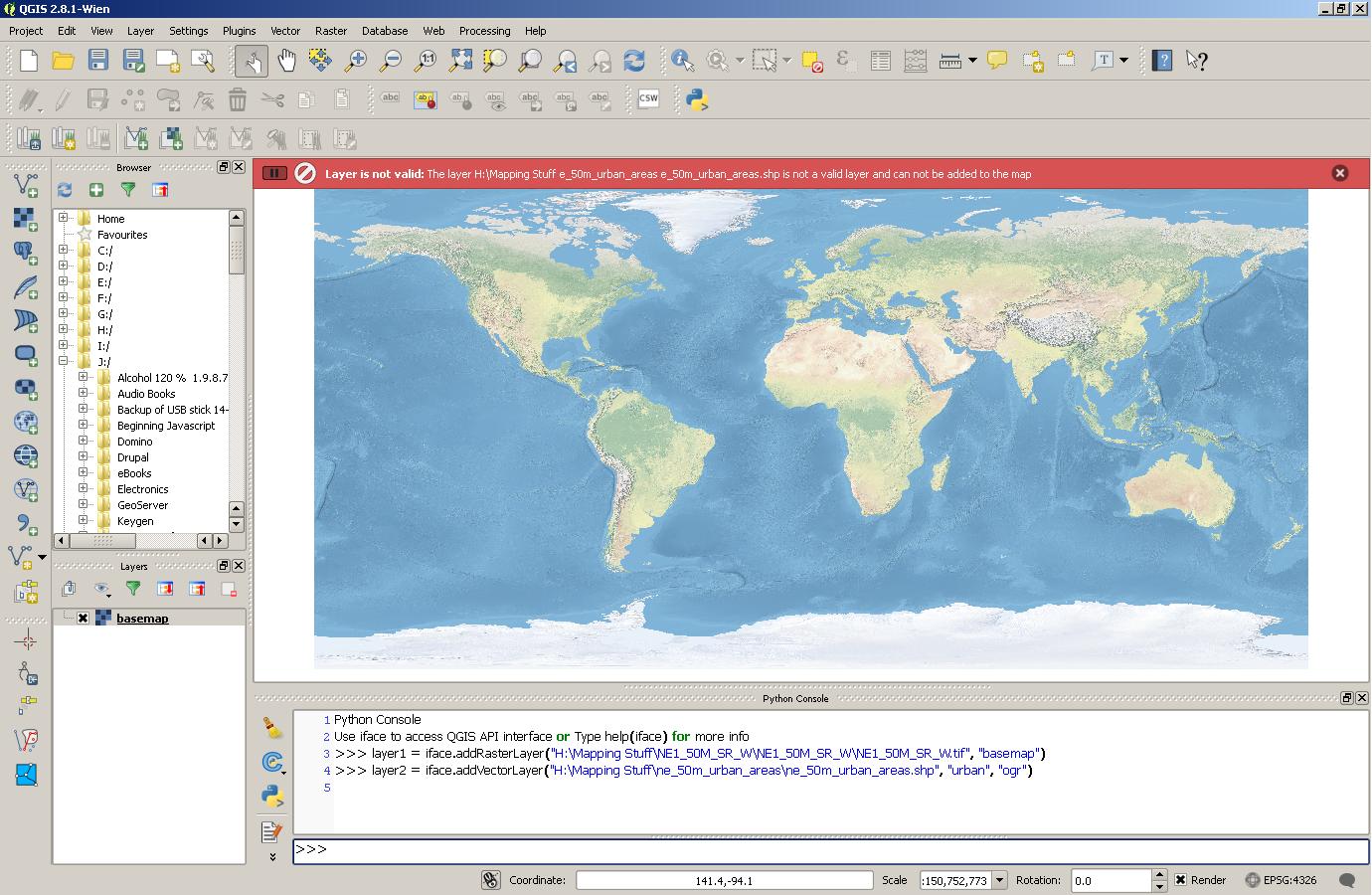Select the Electronics folder in Browser
The width and height of the screenshot is (1372, 895).
pos(142,489)
